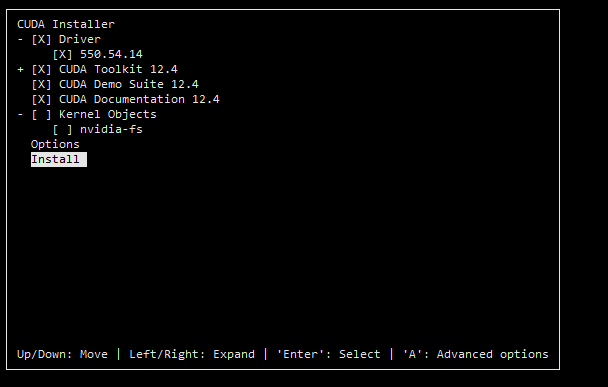Select the Kernel Objects label
Image resolution: width=608 pixels, height=387 pixels.
[107, 114]
